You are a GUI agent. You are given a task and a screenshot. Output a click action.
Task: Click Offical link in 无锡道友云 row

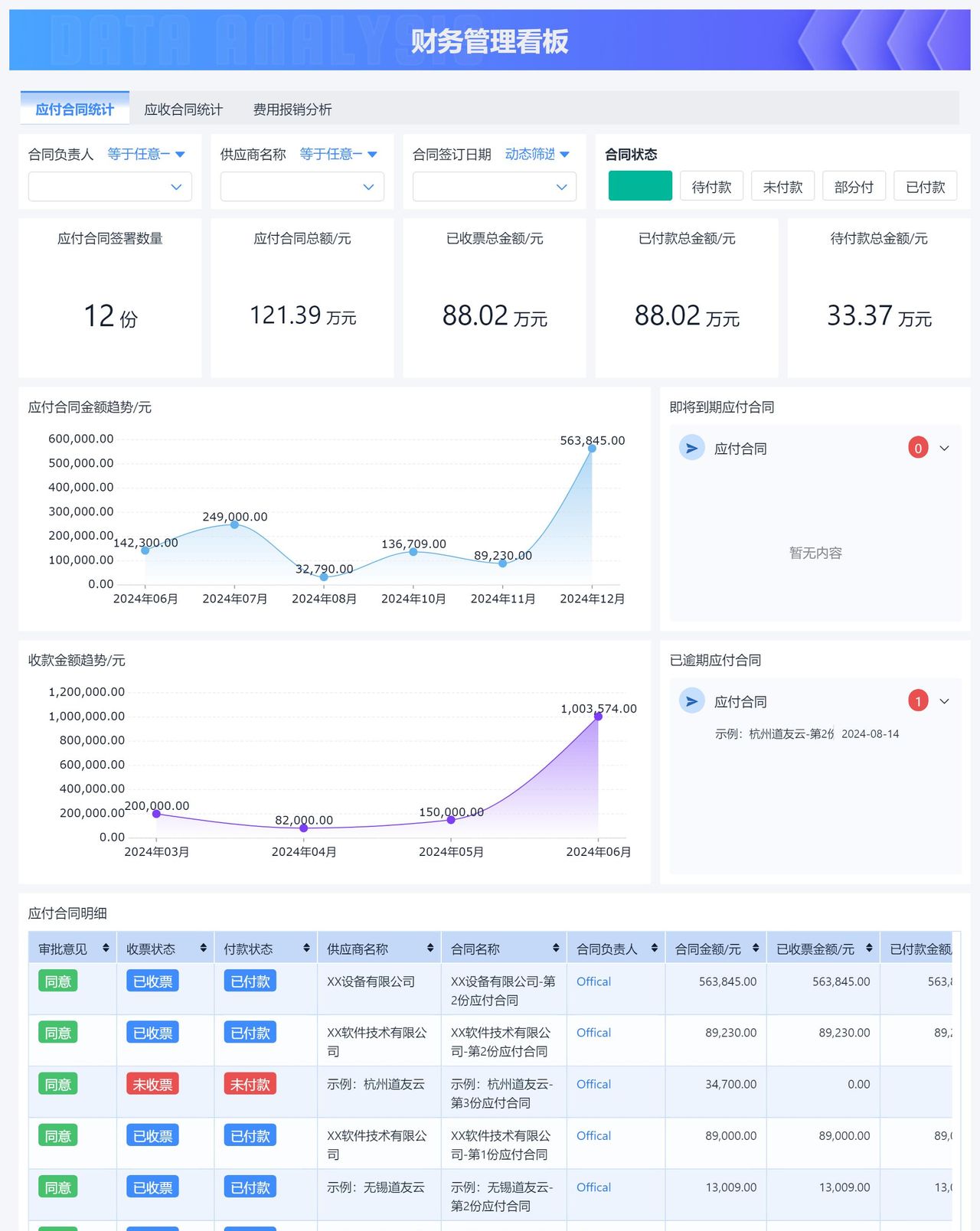pos(593,1187)
